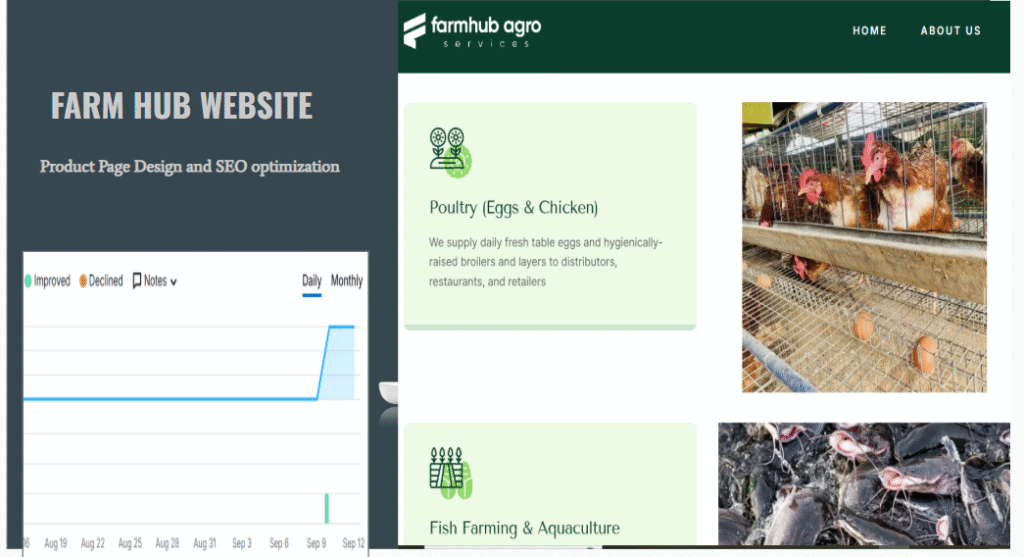The width and height of the screenshot is (1024, 557).
Task: Click the shaded blue peak on the chart
Action: [x=340, y=362]
